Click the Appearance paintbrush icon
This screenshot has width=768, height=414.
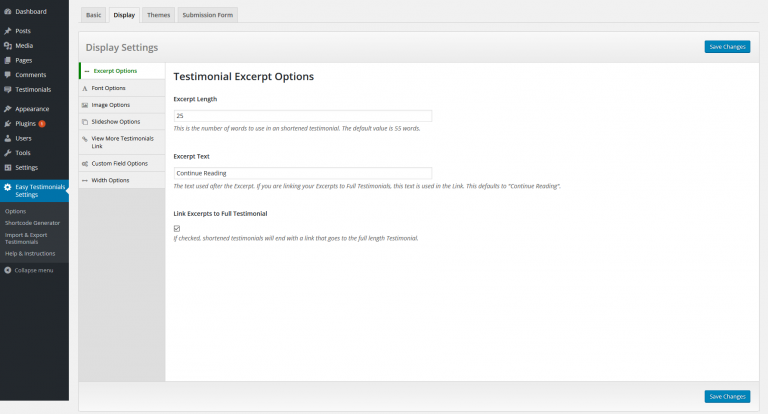8,108
